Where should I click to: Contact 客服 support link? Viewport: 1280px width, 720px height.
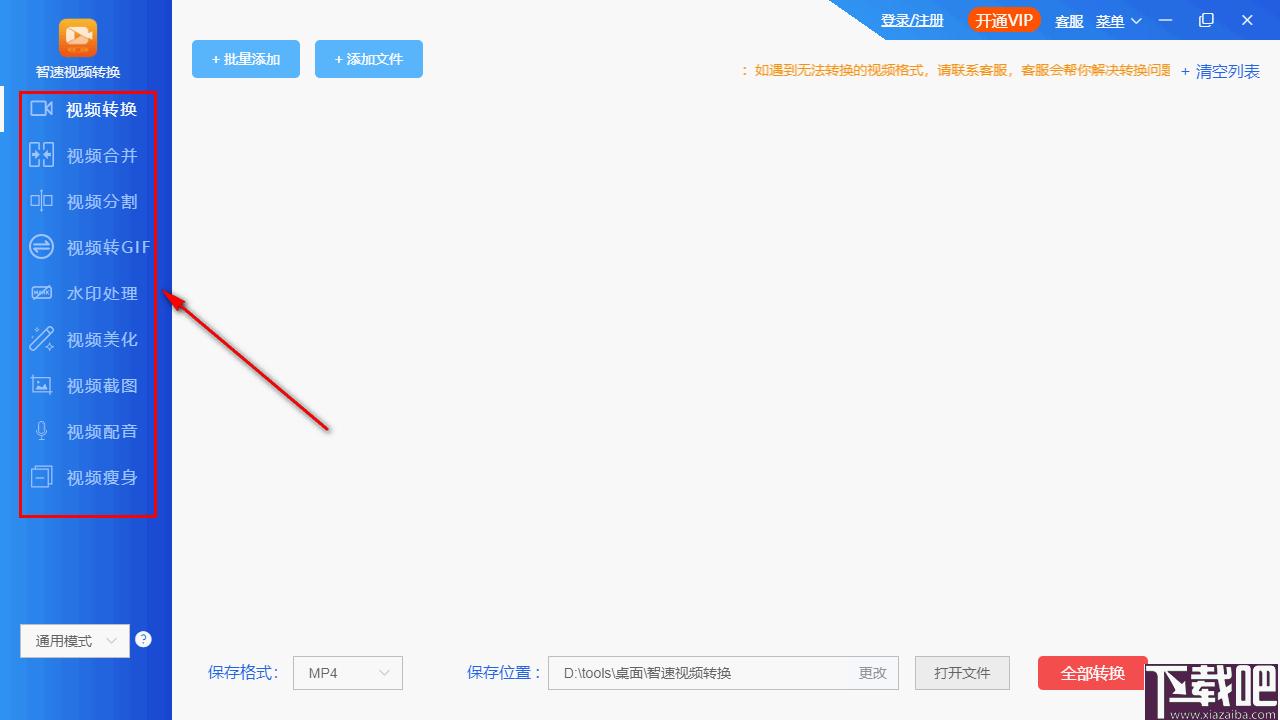1069,21
